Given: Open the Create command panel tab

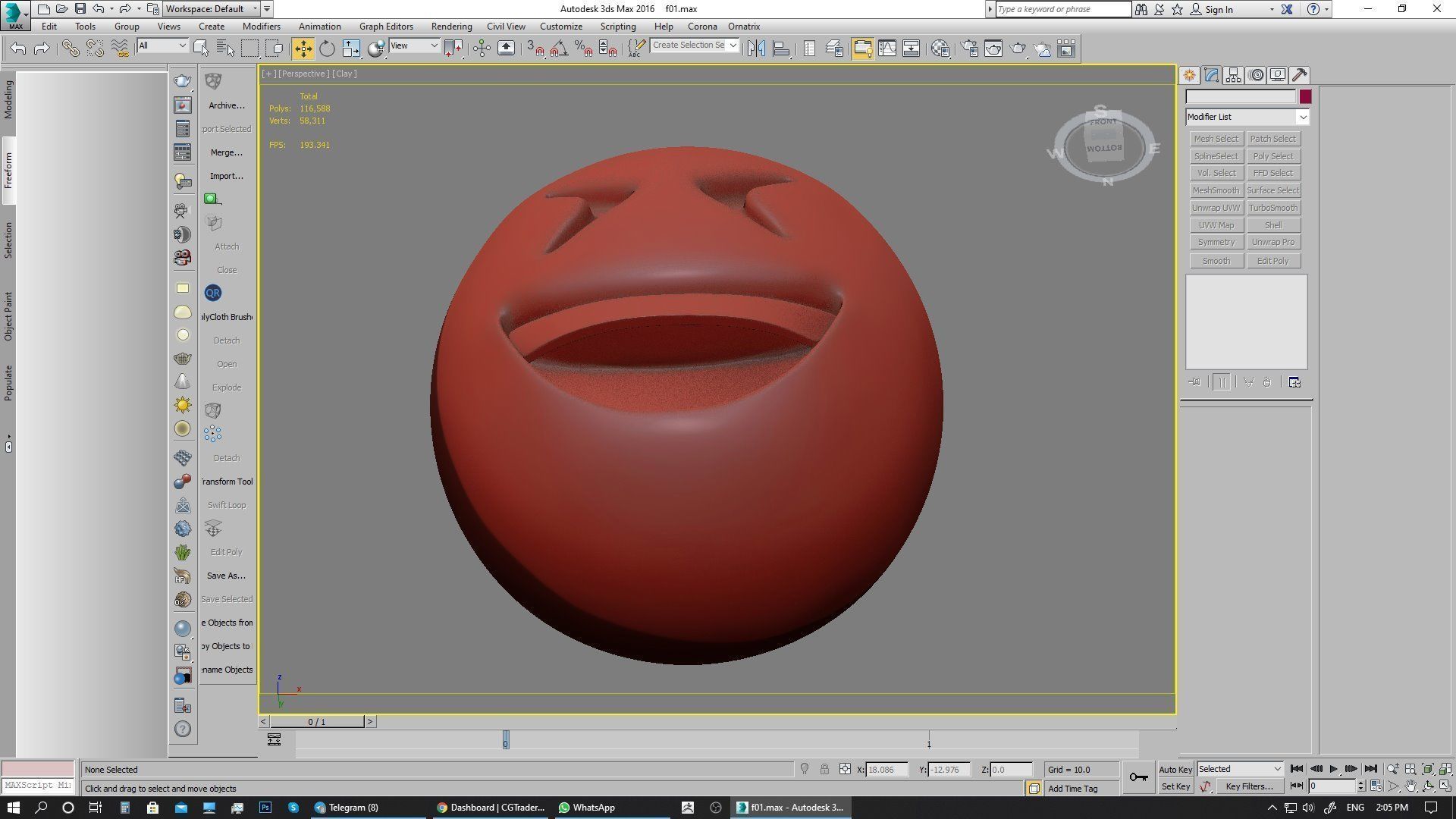Looking at the screenshot, I should click(1189, 75).
